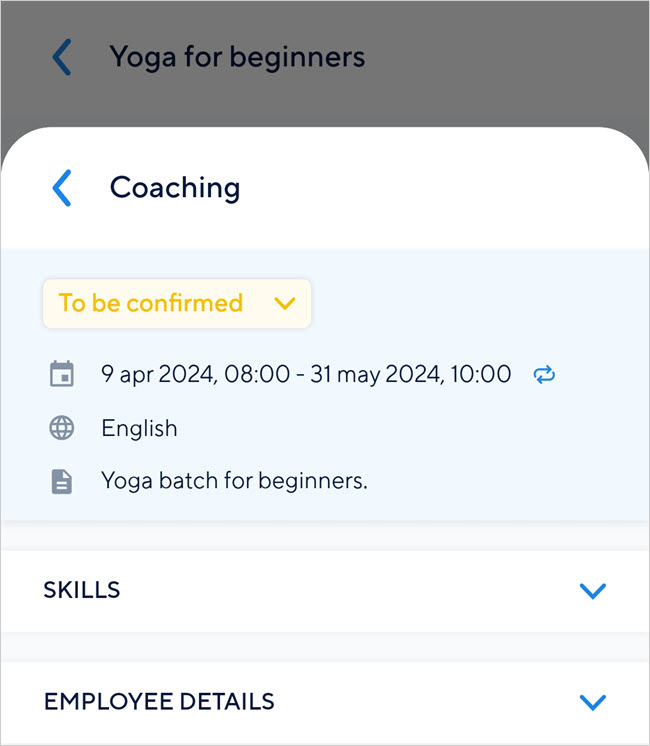Click the globe language icon
Screen dimensions: 650x746
coord(62,428)
